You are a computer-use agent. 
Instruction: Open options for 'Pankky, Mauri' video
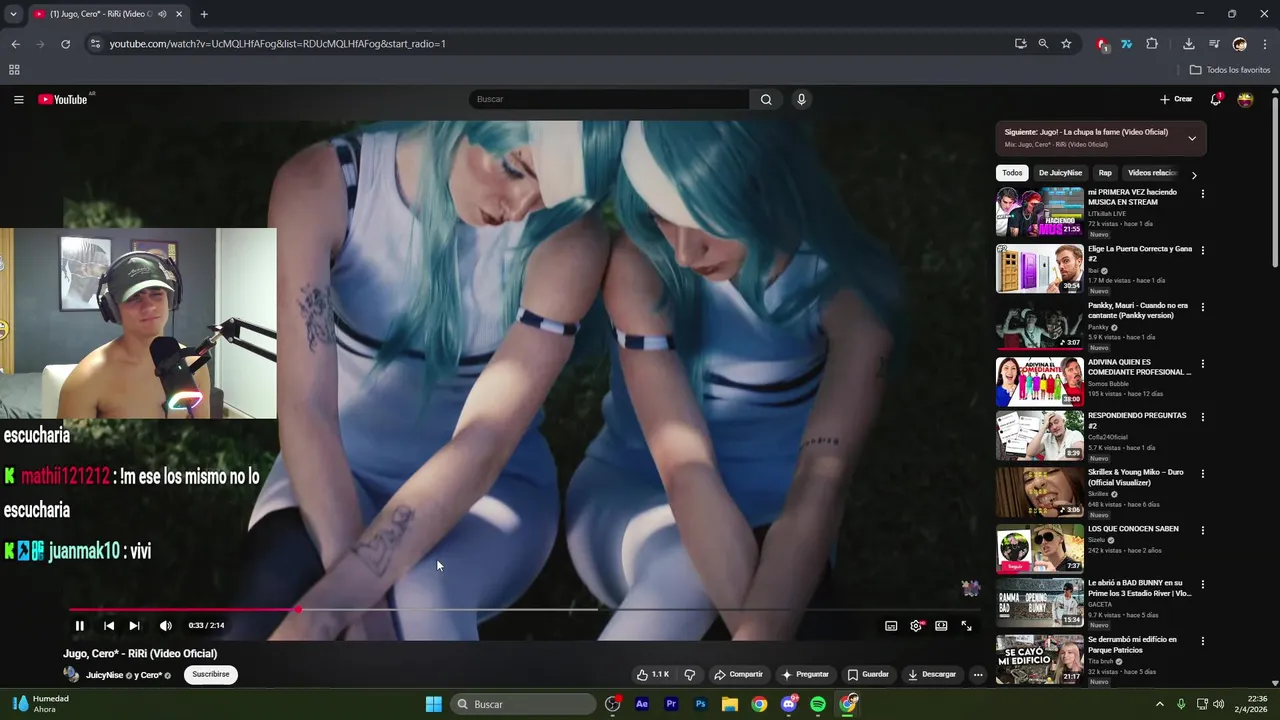[x=1203, y=307]
